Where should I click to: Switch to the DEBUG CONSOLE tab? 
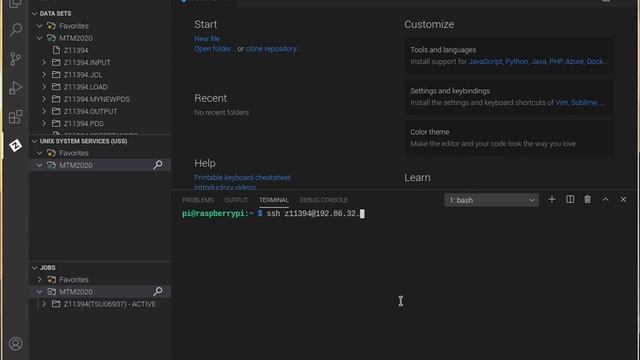[x=323, y=200]
